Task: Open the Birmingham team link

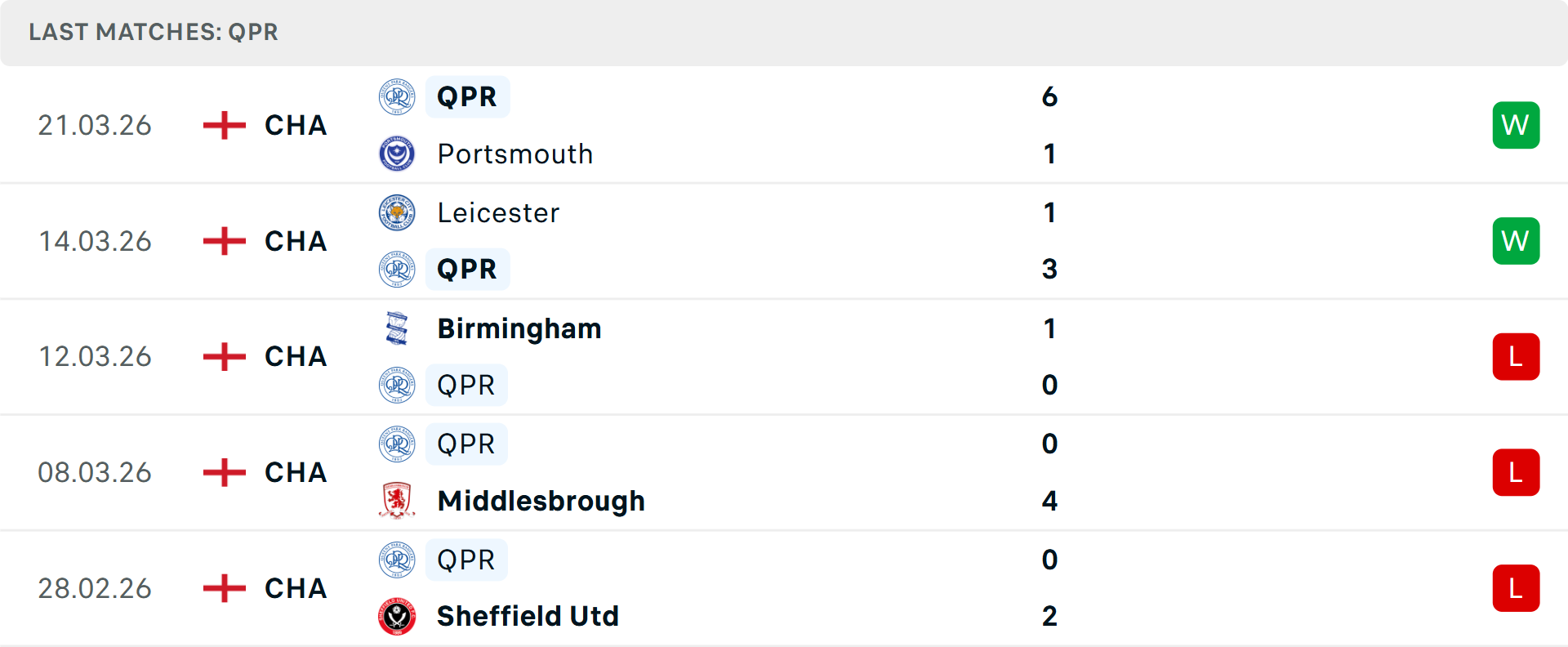Action: pyautogui.click(x=519, y=328)
